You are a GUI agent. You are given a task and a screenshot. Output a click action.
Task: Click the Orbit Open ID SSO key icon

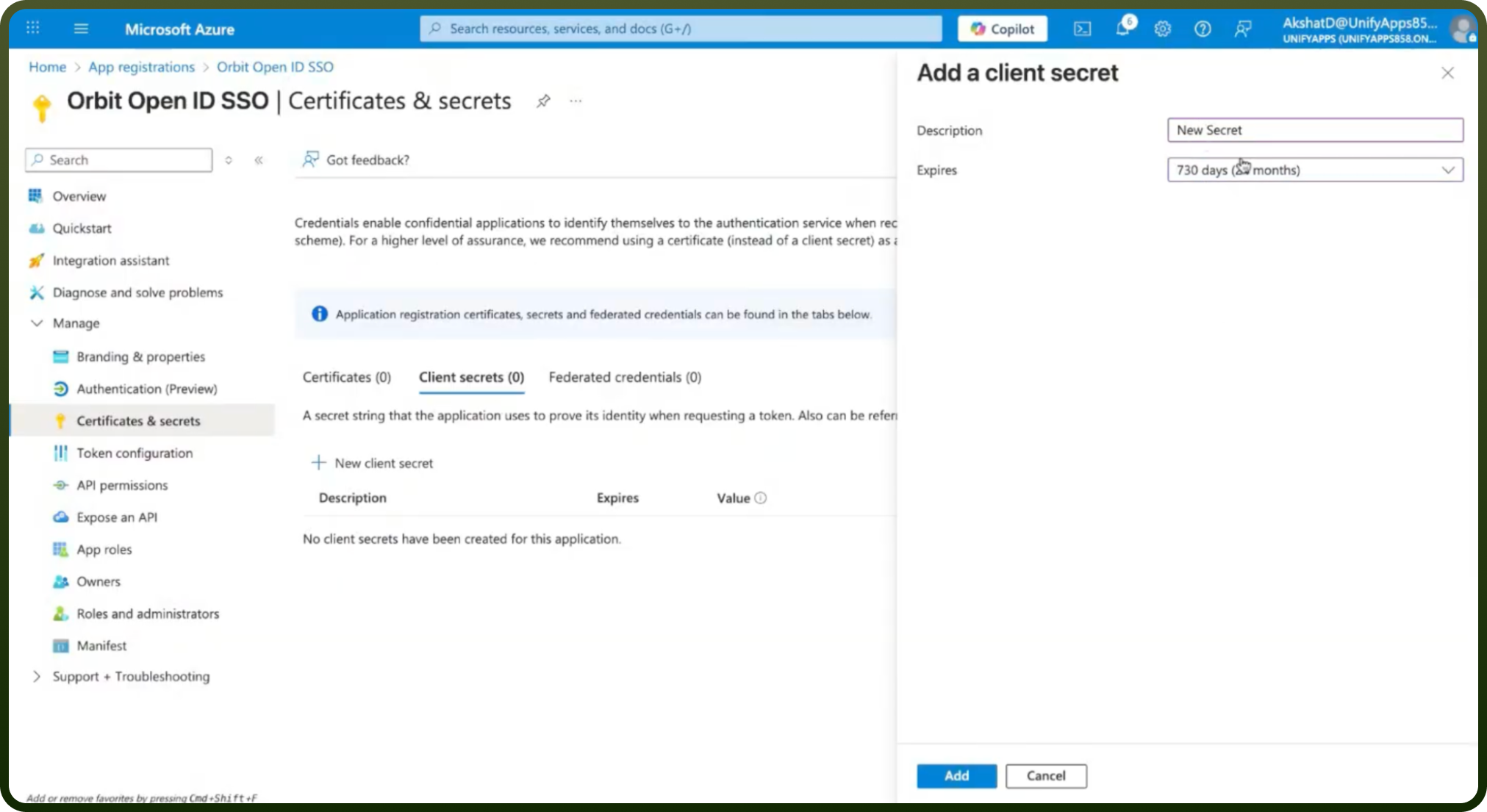click(42, 107)
